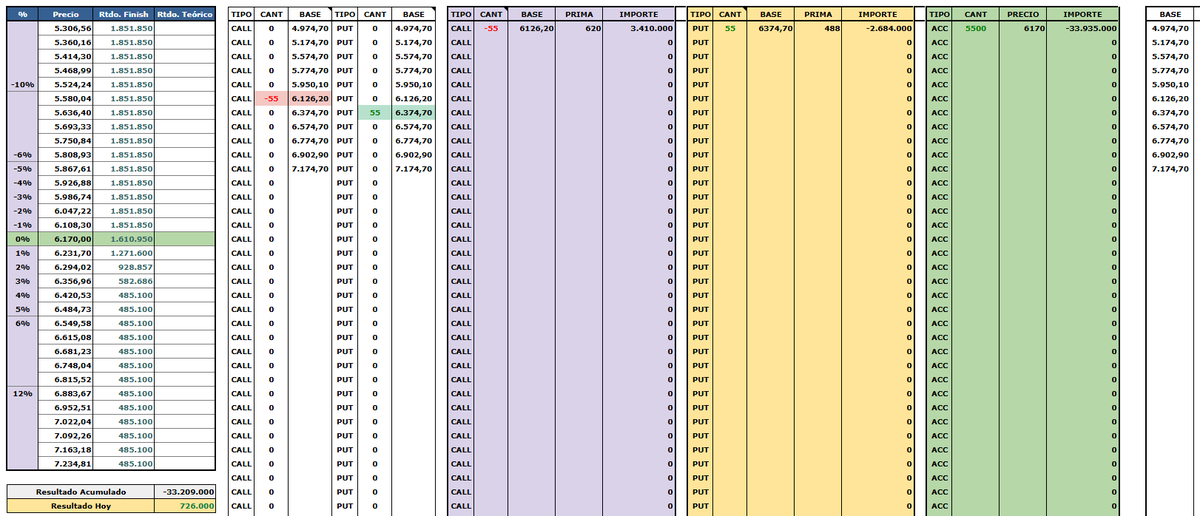Select premium 620 in purple section
This screenshot has height=516, width=1200.
[579, 29]
